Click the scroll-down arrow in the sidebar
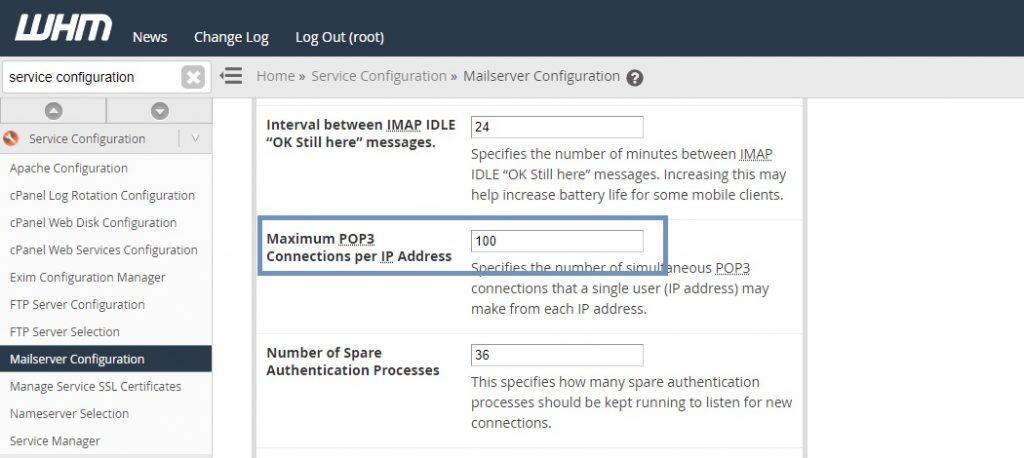The height and width of the screenshot is (458, 1024). click(159, 111)
